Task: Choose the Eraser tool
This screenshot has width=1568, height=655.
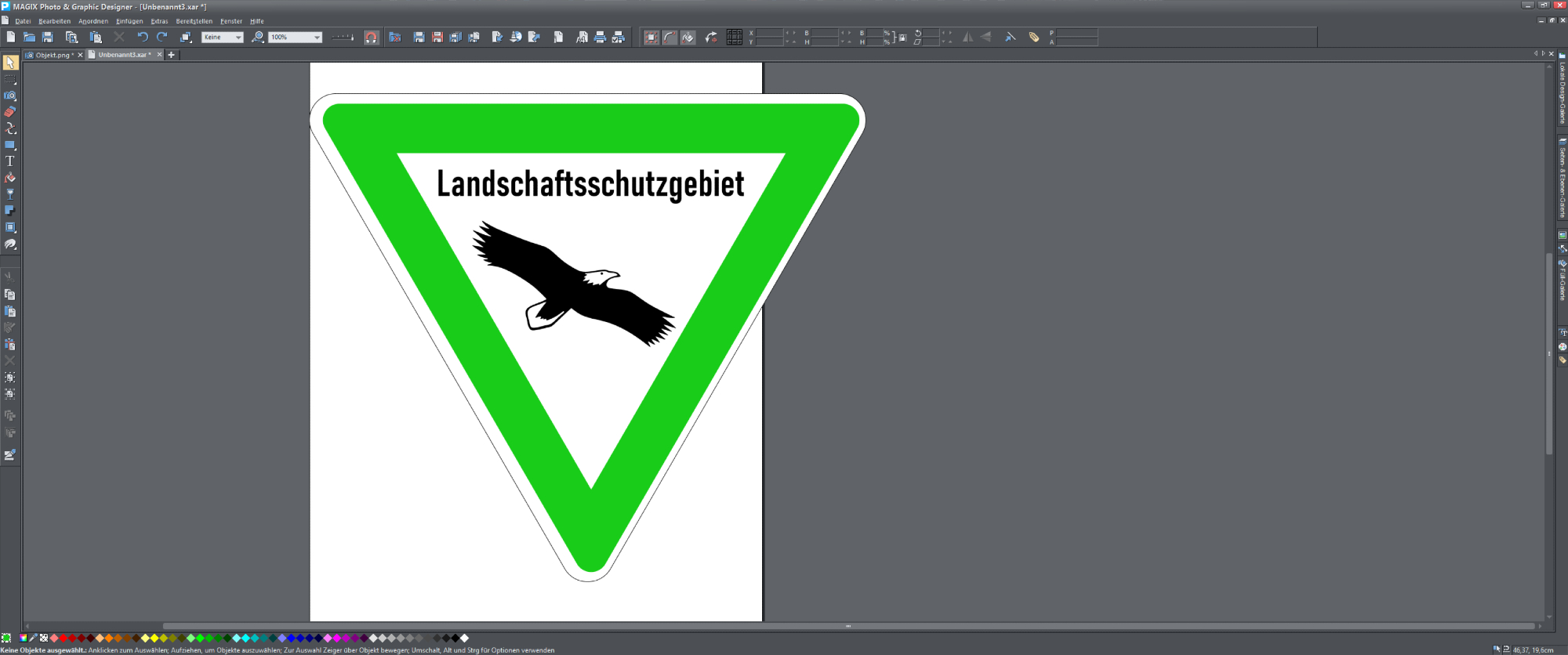Action: [10, 112]
